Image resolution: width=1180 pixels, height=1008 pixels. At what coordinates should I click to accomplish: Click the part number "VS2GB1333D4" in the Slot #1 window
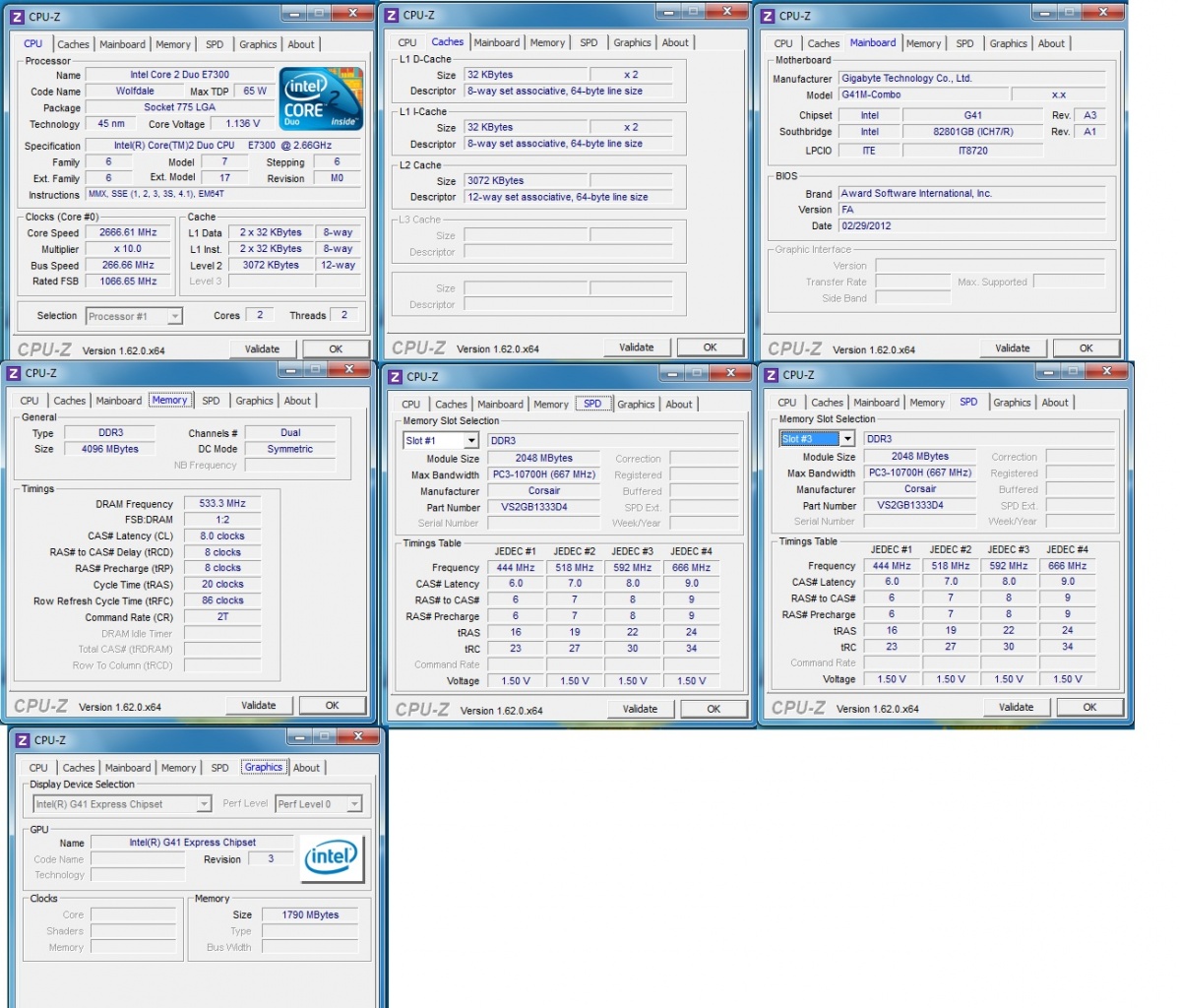click(x=543, y=507)
